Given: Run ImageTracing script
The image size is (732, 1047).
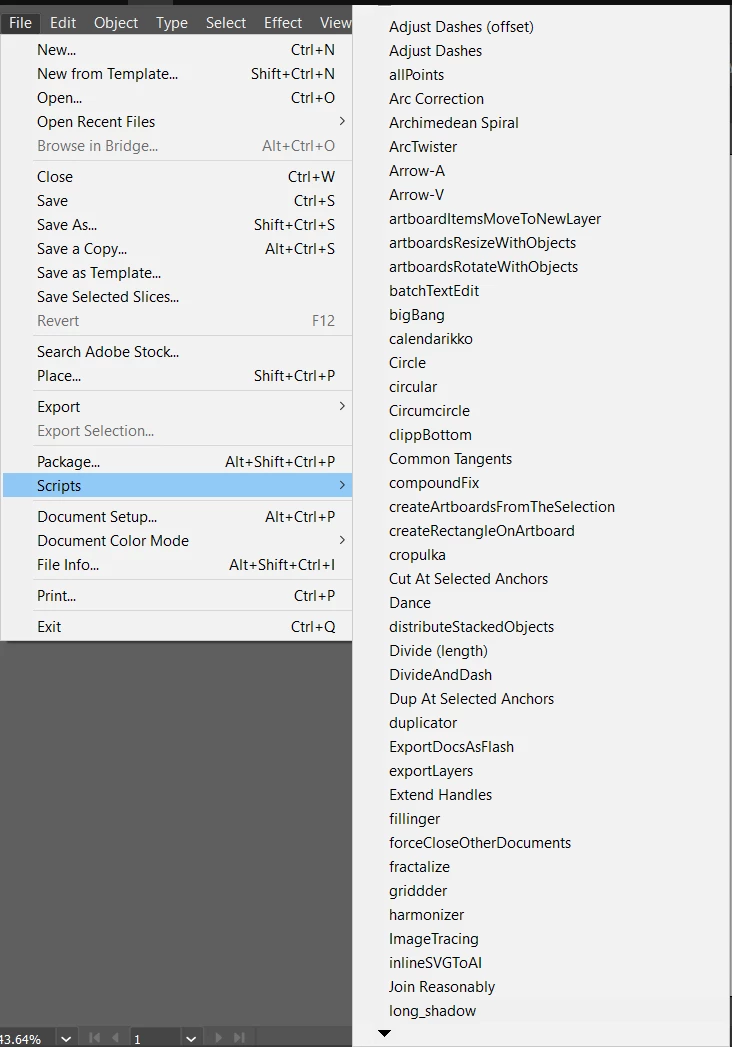Looking at the screenshot, I should (x=433, y=939).
